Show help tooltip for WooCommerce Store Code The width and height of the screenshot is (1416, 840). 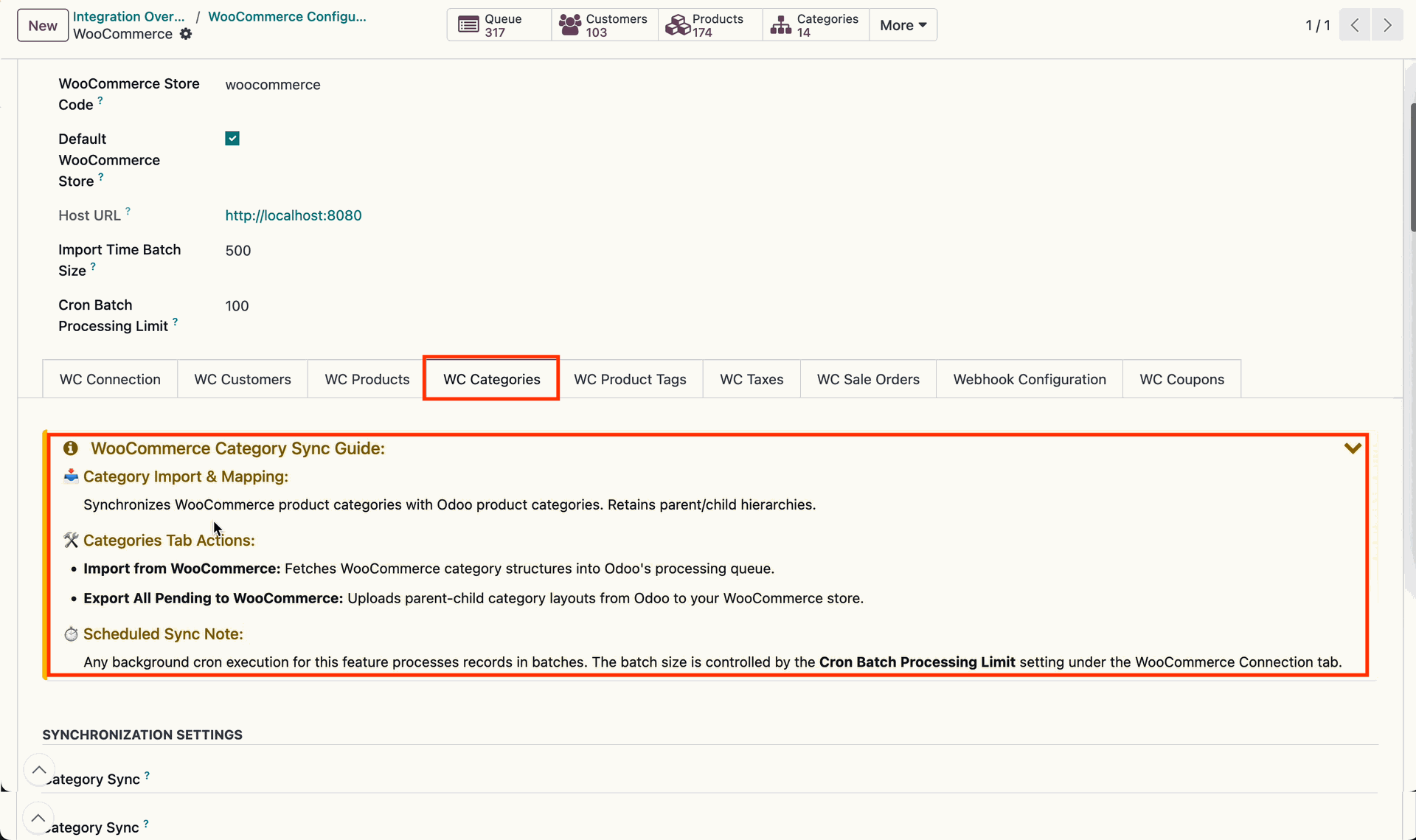(x=100, y=100)
